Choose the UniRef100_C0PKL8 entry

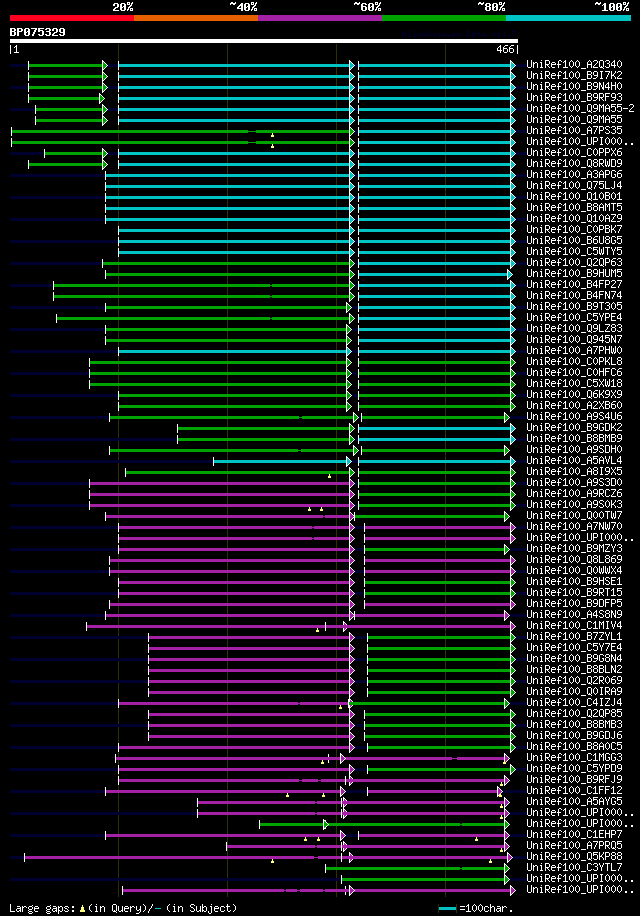coord(574,362)
